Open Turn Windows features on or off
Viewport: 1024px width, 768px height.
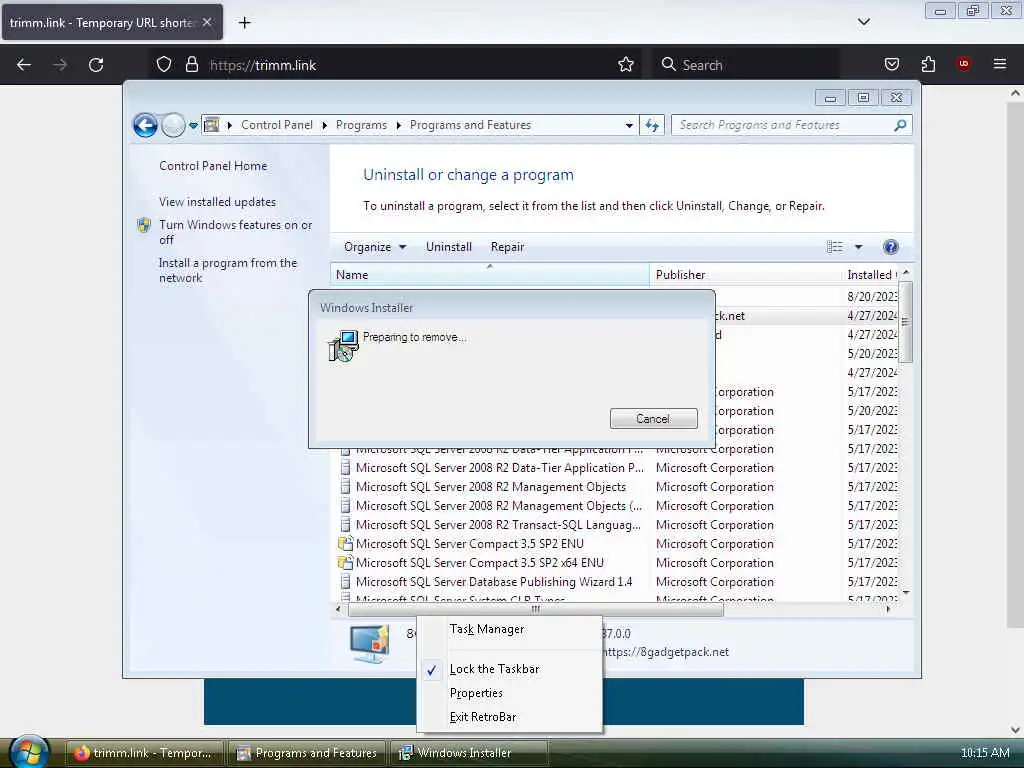pyautogui.click(x=236, y=232)
